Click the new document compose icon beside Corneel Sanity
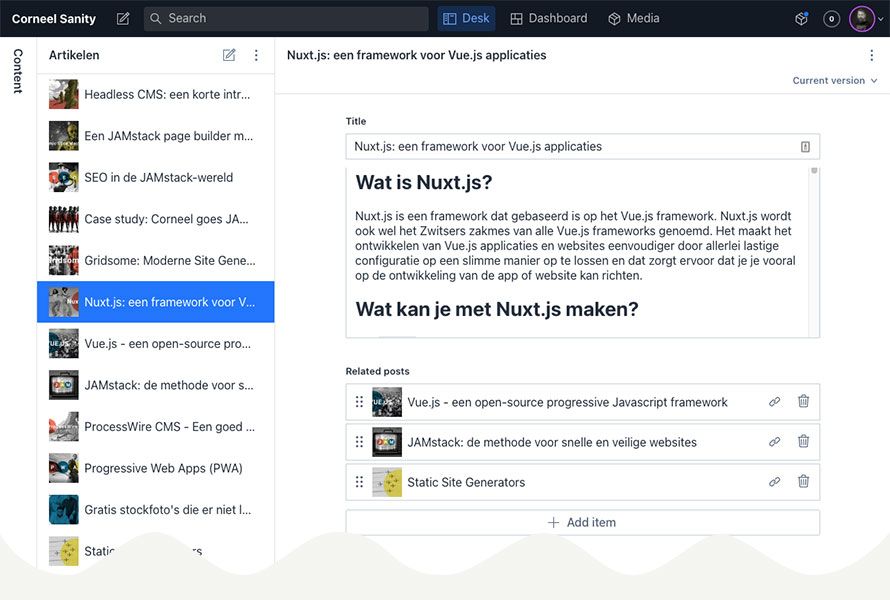 pyautogui.click(x=123, y=19)
